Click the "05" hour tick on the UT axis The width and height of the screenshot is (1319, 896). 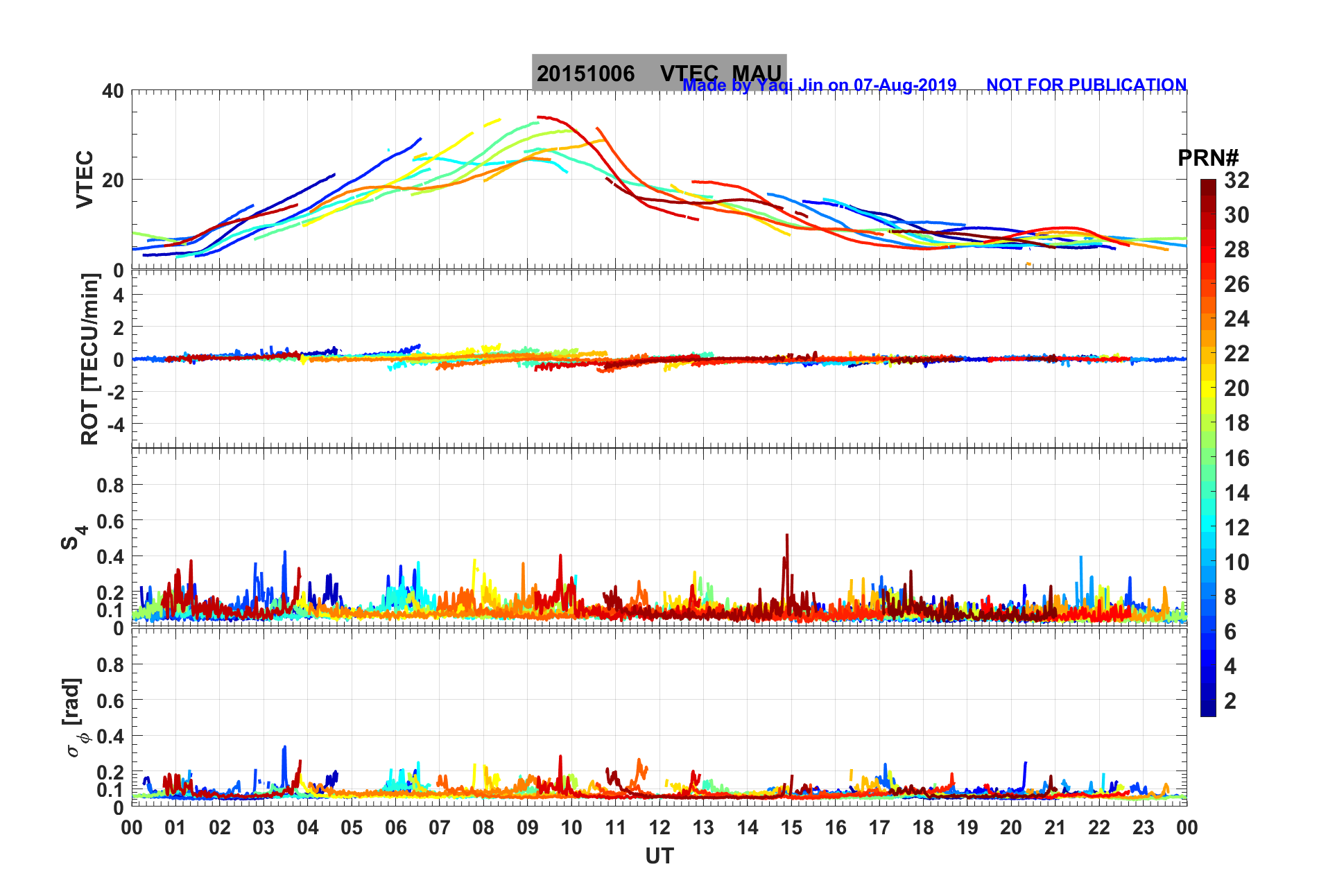pyautogui.click(x=352, y=827)
